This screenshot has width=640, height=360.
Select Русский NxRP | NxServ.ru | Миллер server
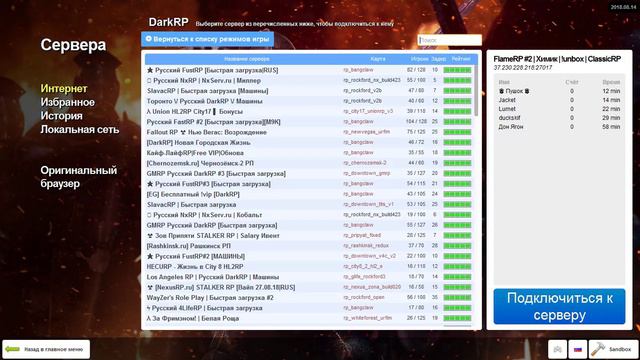[309, 80]
